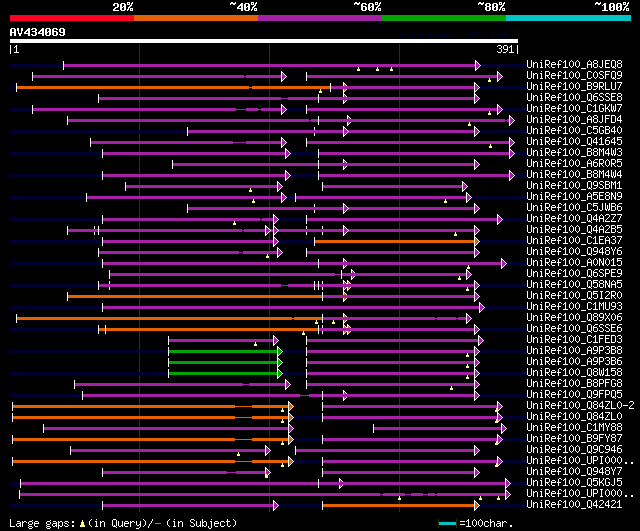Click the UniRef100_Q6SSE8 label
Viewport: 640px width, 531px height.
[x=574, y=97]
